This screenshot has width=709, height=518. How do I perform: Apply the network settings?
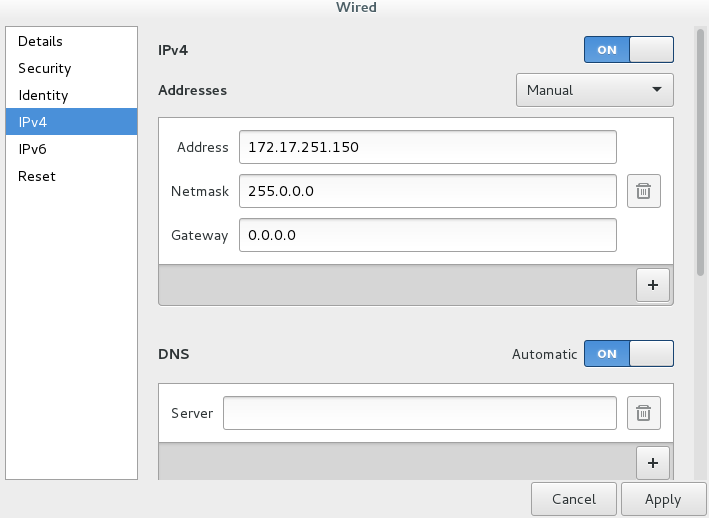click(662, 499)
